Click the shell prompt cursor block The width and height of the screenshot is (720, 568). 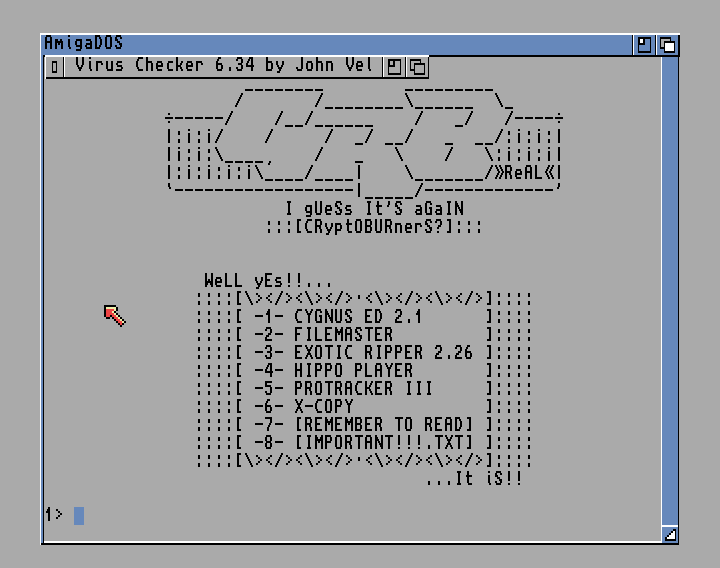coord(79,516)
